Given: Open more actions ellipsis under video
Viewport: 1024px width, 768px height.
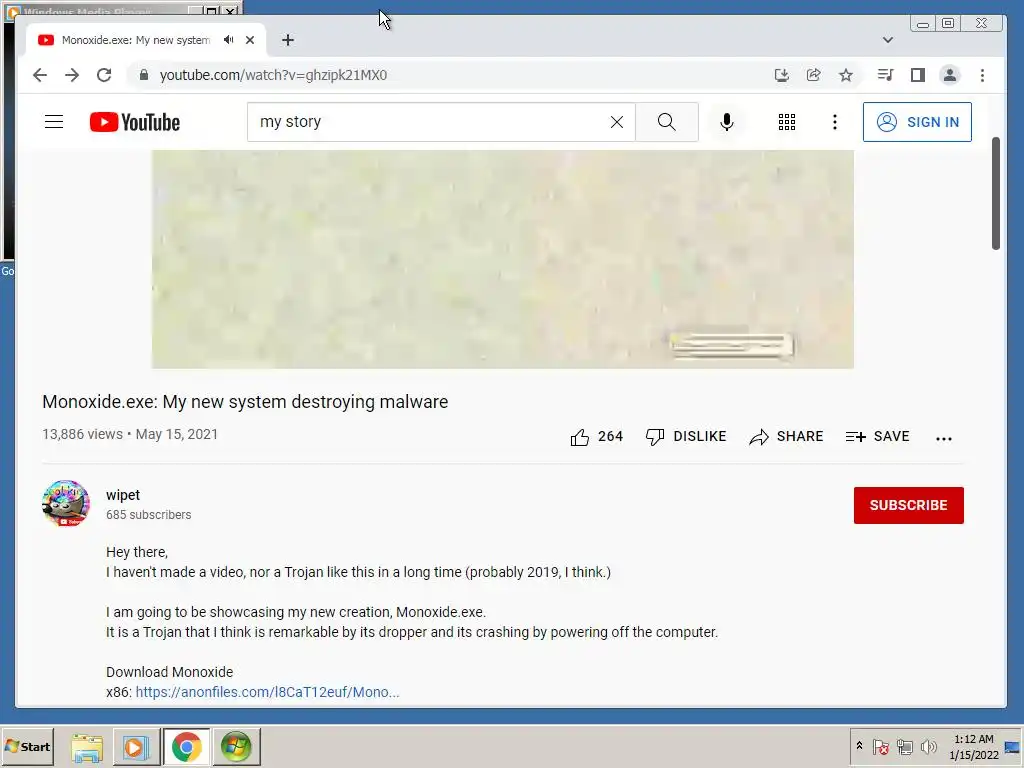Looking at the screenshot, I should point(944,438).
